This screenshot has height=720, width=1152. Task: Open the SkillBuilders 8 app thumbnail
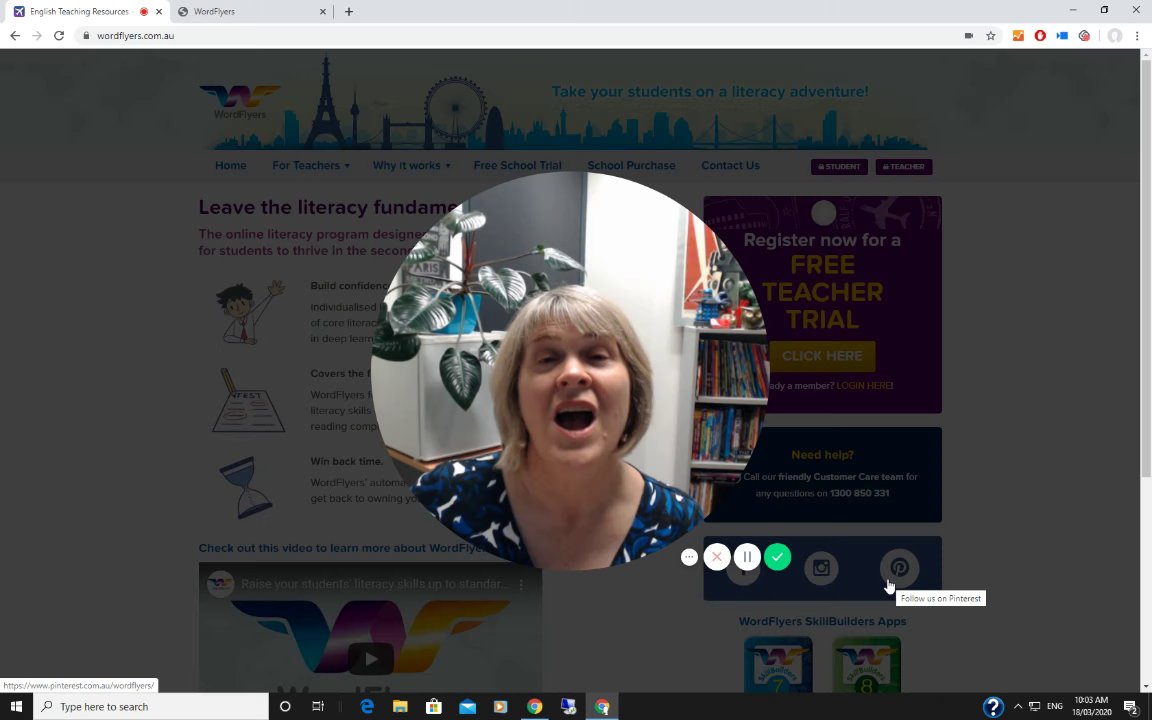pyautogui.click(x=866, y=666)
